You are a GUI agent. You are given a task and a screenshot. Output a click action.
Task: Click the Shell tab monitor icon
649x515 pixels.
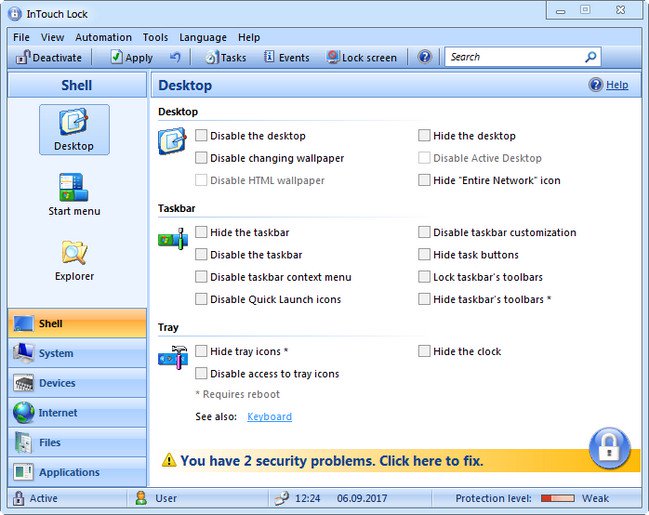click(24, 323)
